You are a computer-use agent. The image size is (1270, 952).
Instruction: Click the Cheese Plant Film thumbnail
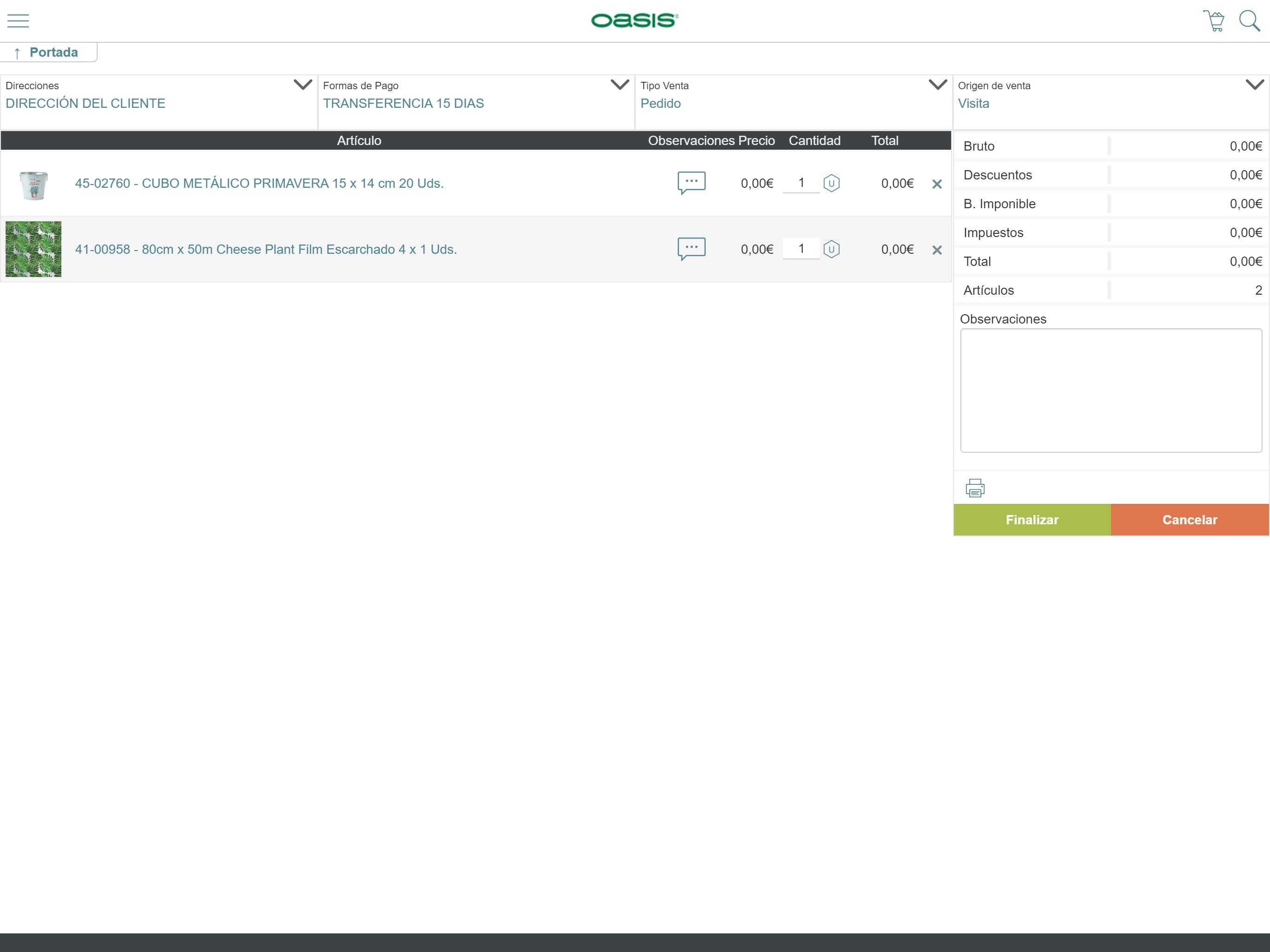33,249
